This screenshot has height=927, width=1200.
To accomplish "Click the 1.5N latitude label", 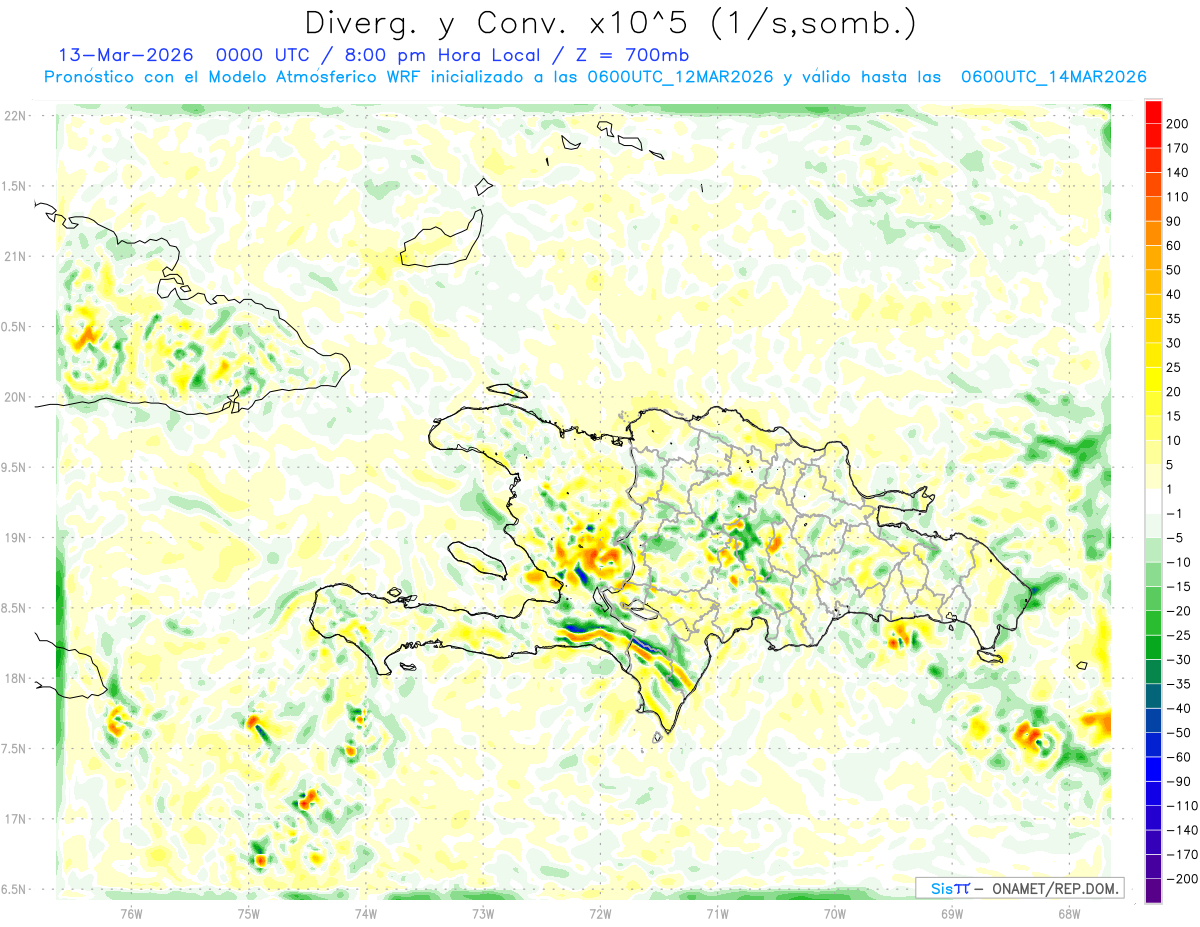I will coord(14,186).
